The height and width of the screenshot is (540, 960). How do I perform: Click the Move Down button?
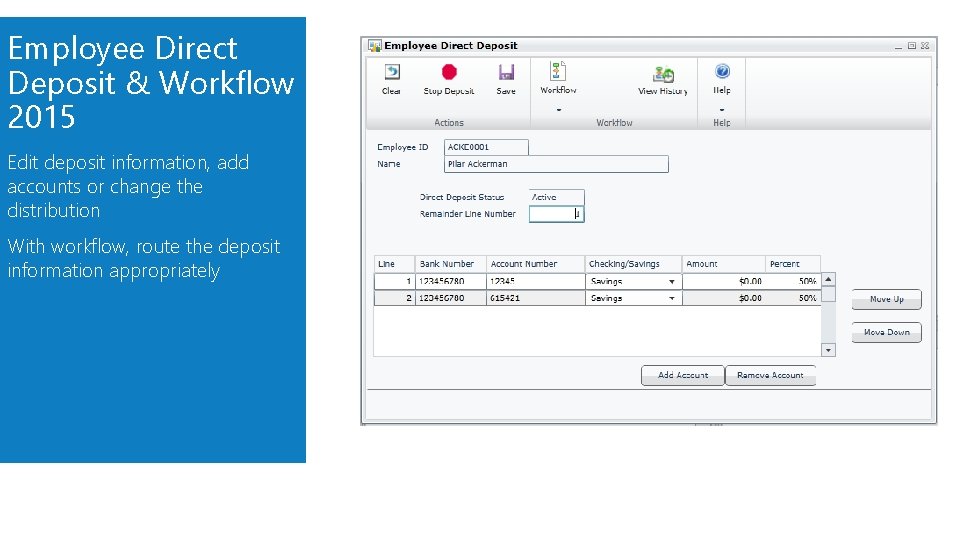tap(887, 332)
